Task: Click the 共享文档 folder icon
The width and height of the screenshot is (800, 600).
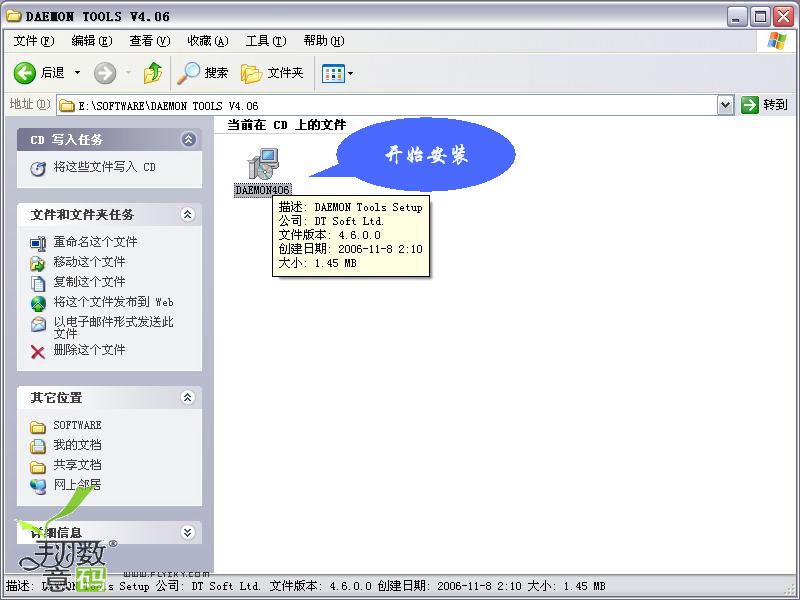Action: coord(38,467)
